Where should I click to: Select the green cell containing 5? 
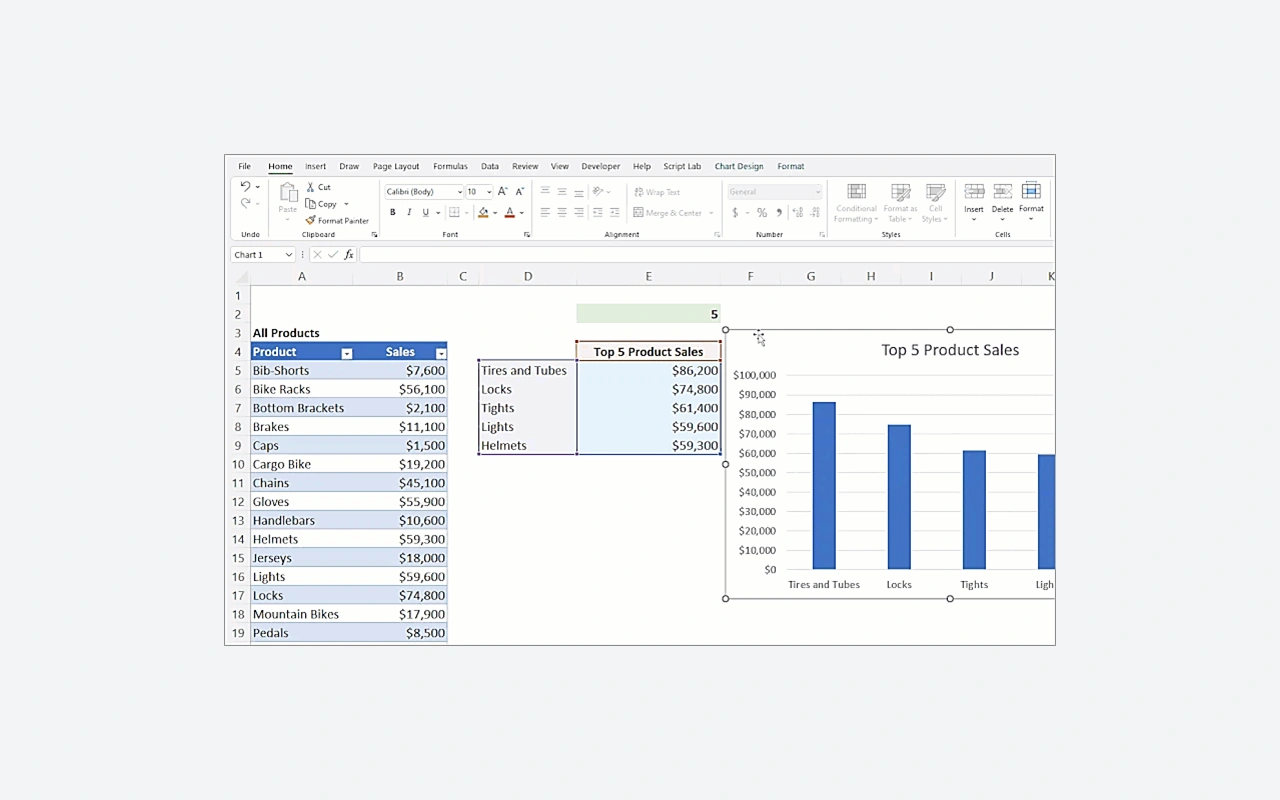[648, 314]
